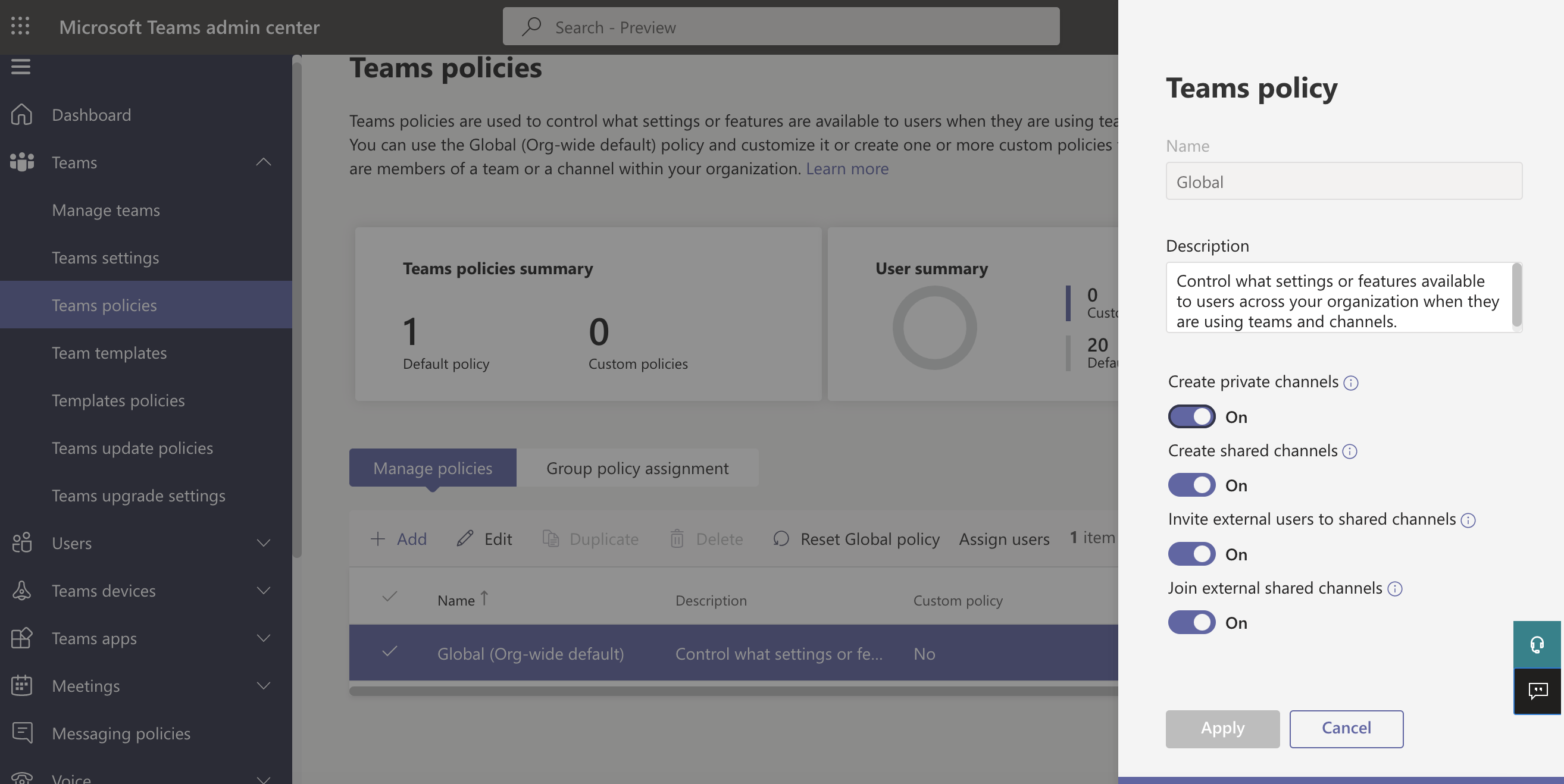Select Teams policies in sidebar
The image size is (1564, 784).
146,305
